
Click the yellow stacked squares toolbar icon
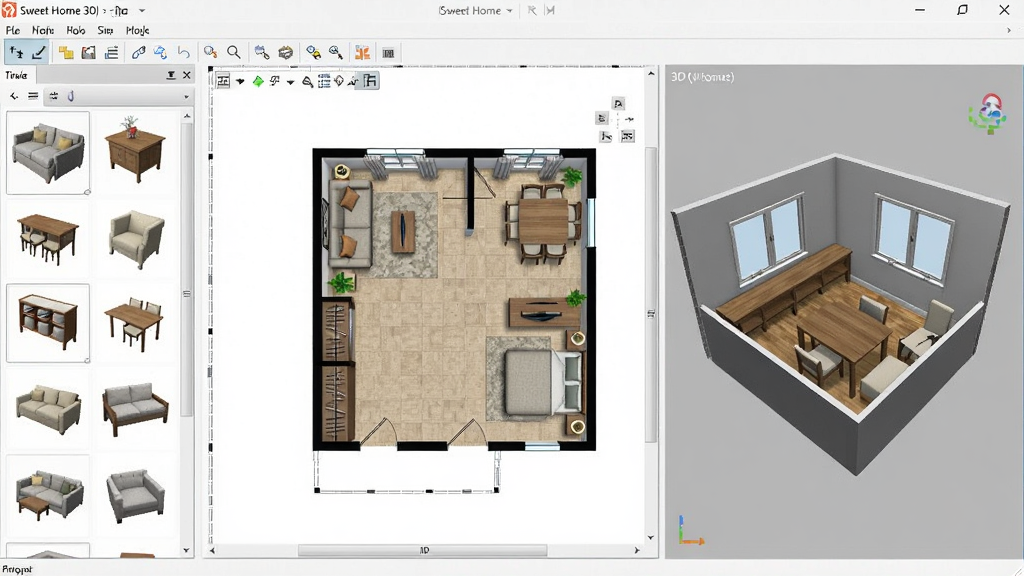(x=66, y=53)
